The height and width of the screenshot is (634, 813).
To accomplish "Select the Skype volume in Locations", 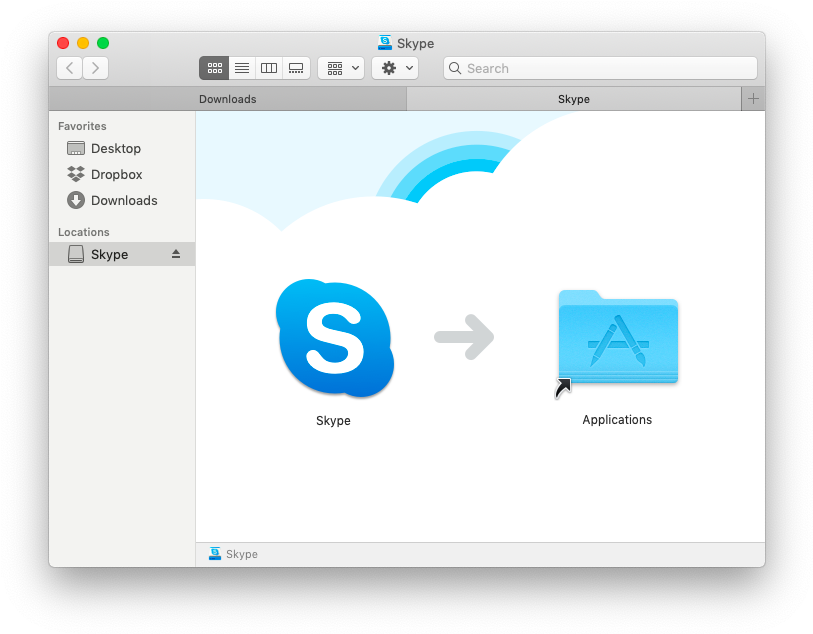I will (x=122, y=254).
